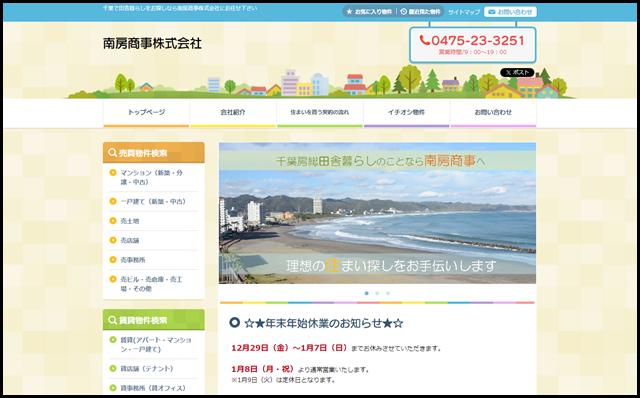The width and height of the screenshot is (640, 398).
Task: Open favorites via the star お気に入り物件 icon
Action: pos(349,12)
